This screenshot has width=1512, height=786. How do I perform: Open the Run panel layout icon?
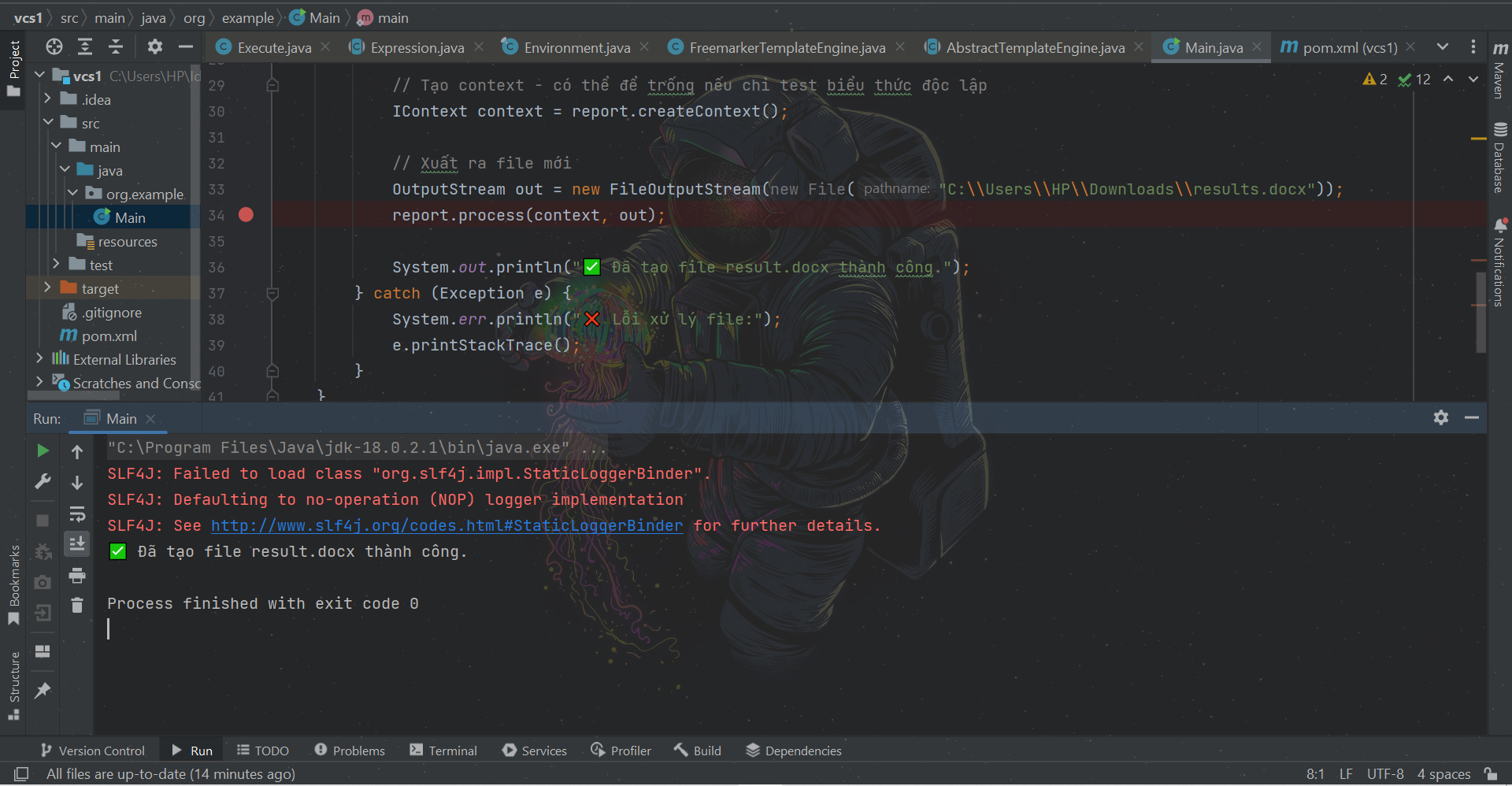pos(43,651)
